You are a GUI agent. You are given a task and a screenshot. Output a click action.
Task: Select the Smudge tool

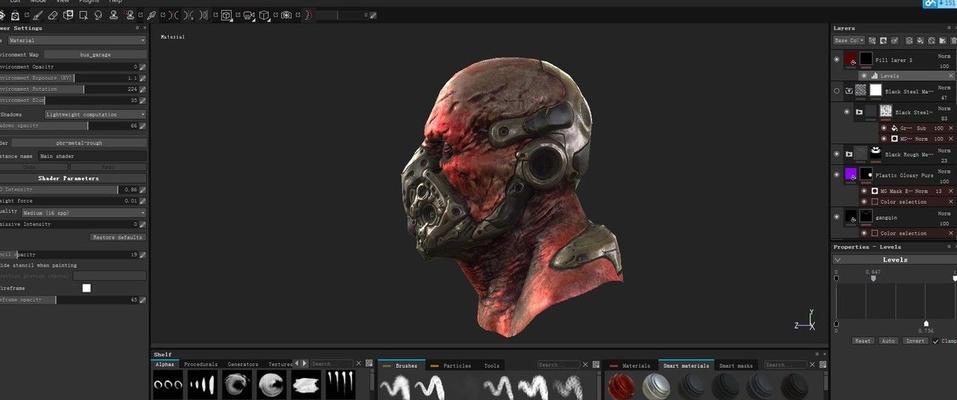(x=98, y=15)
